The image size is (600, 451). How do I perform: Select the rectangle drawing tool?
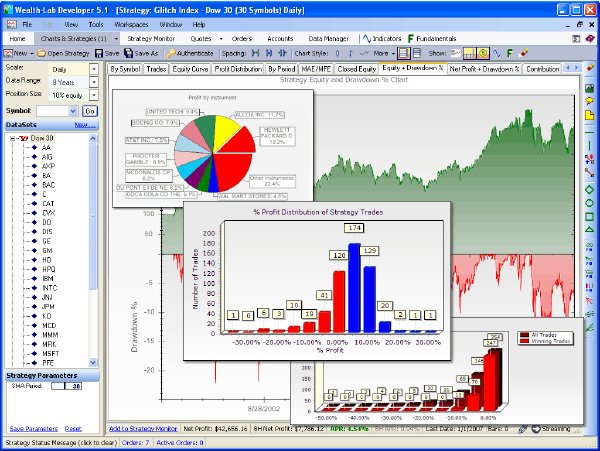click(590, 216)
